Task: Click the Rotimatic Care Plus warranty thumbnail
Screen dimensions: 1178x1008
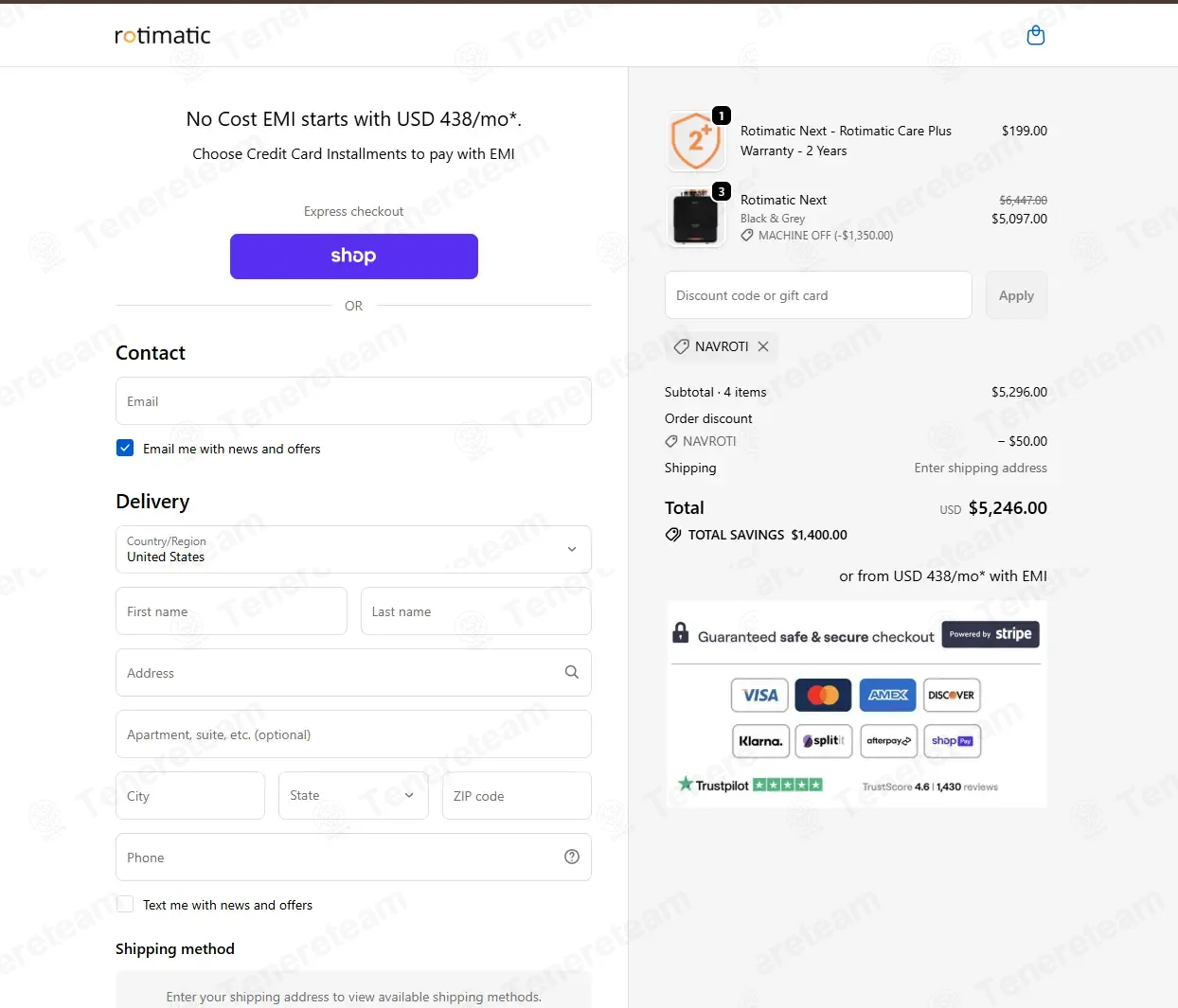Action: click(x=696, y=141)
